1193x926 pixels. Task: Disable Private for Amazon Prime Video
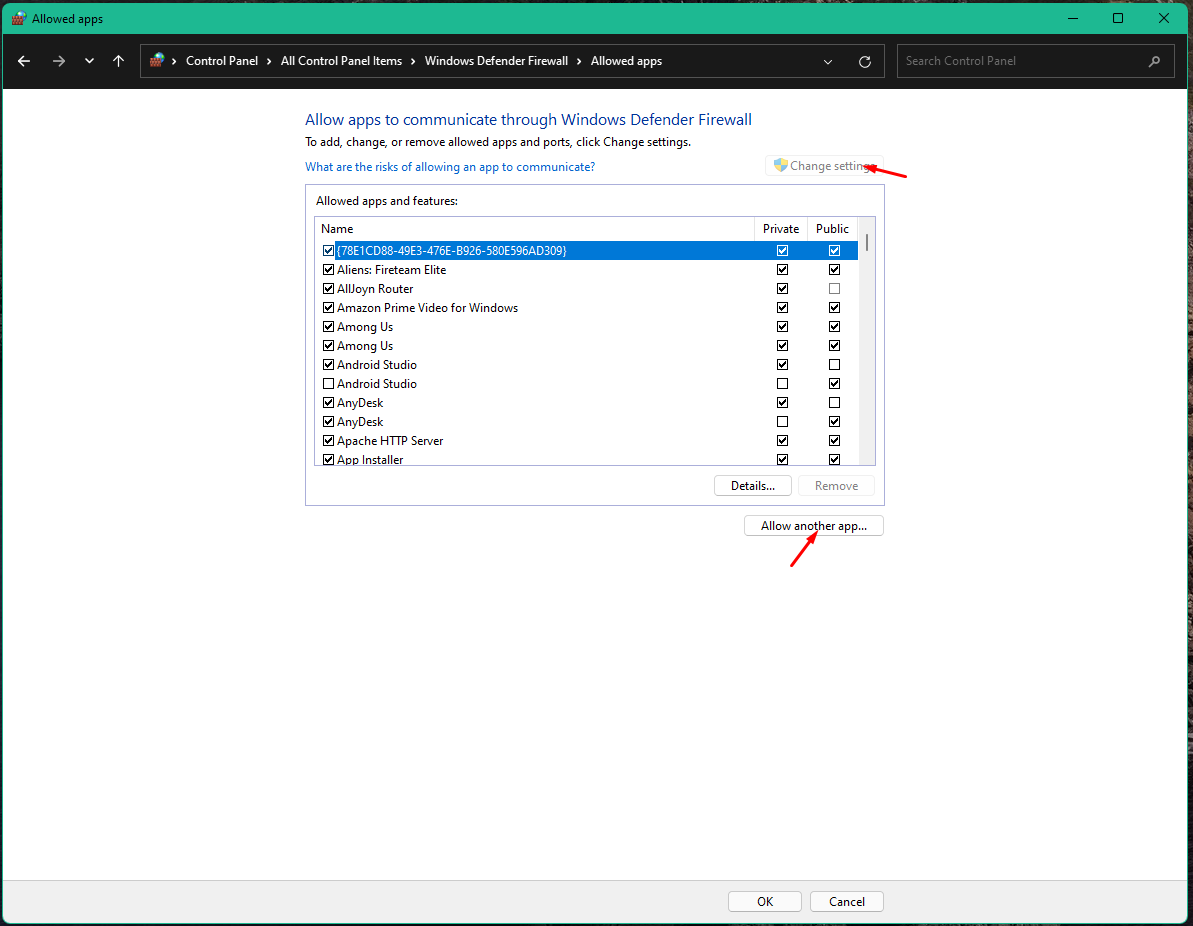pos(782,307)
